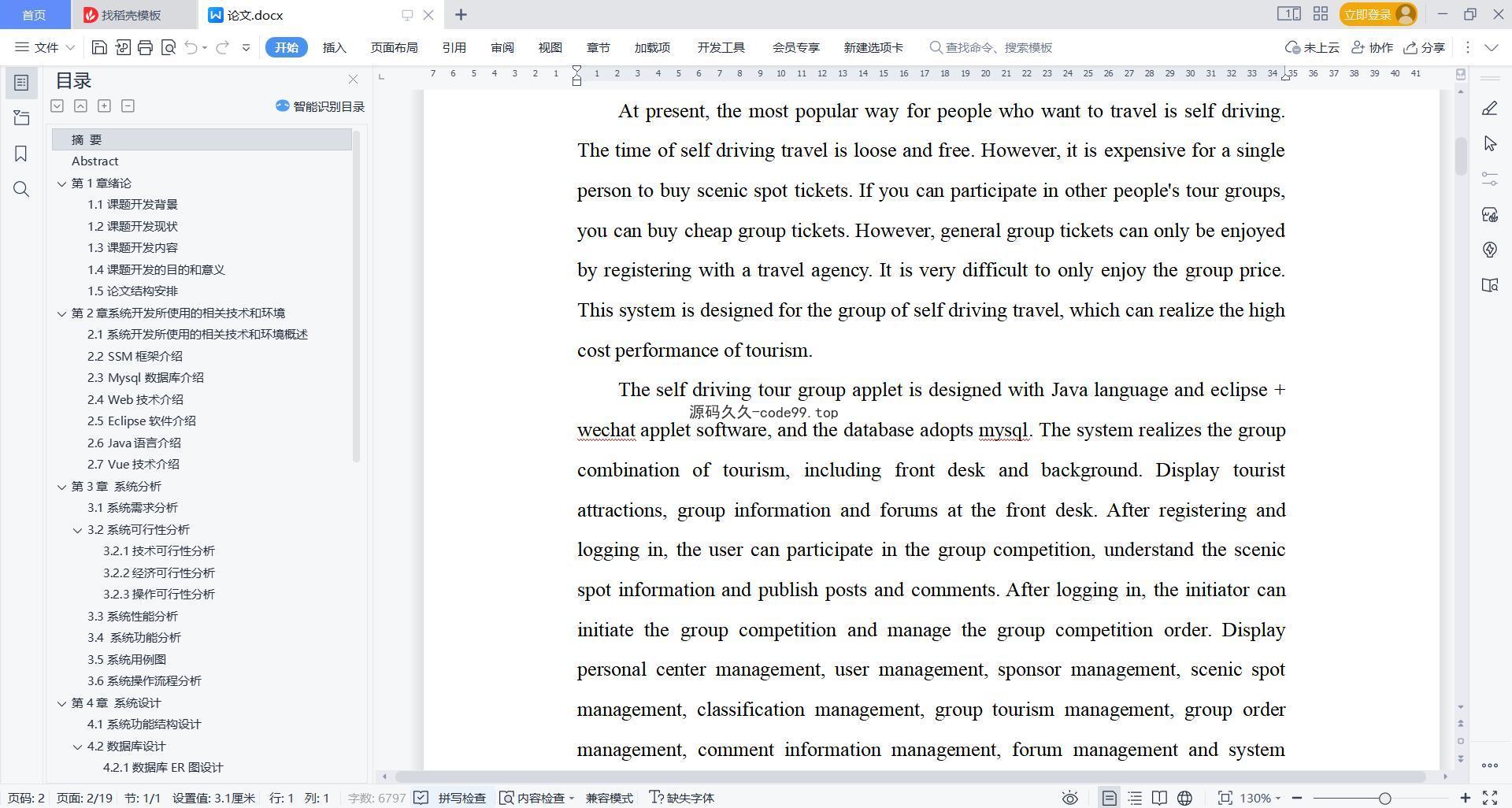Collapse 3.2 系统可行性分析 node

tap(77, 530)
